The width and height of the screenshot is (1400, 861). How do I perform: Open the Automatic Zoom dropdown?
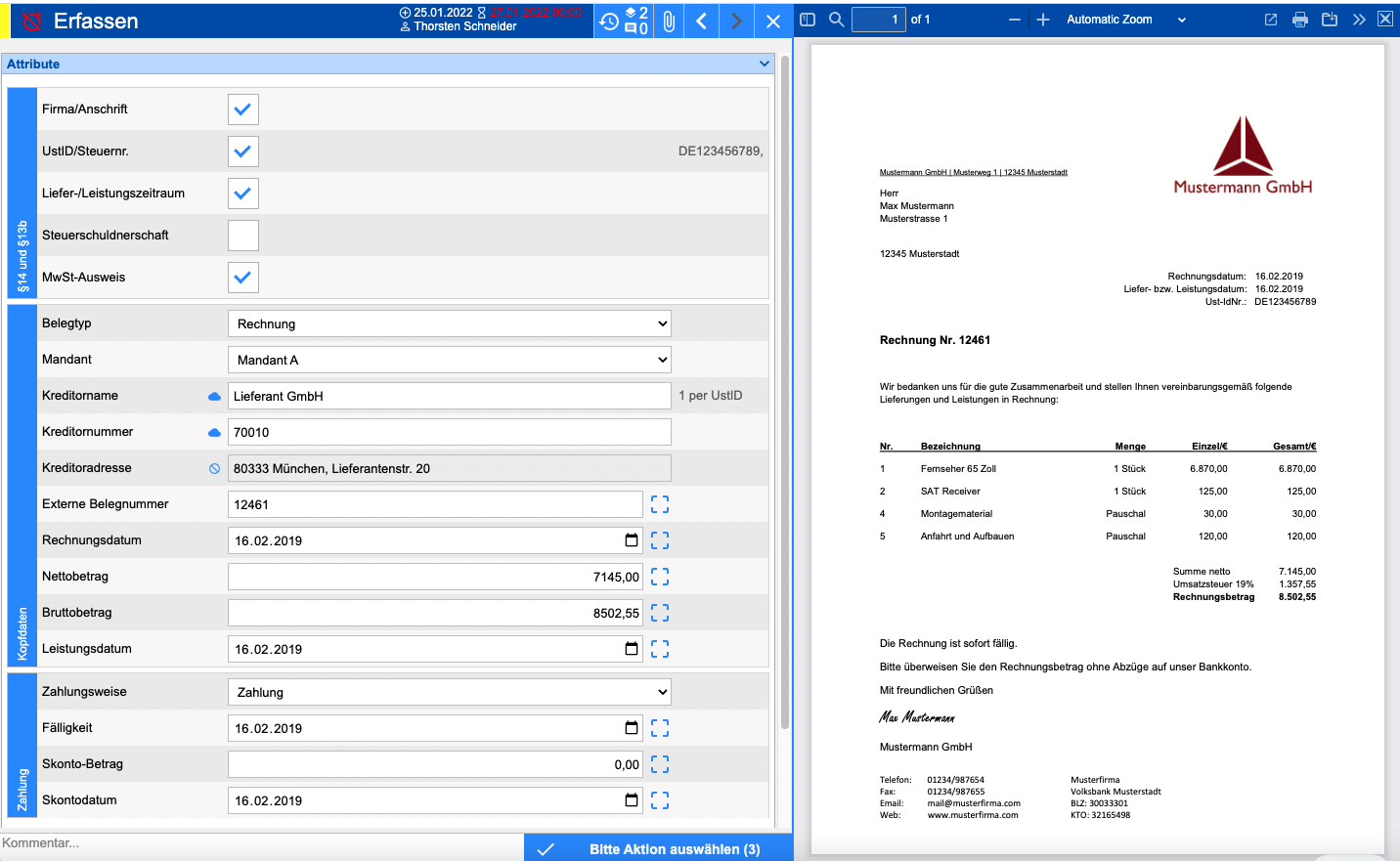point(1125,20)
